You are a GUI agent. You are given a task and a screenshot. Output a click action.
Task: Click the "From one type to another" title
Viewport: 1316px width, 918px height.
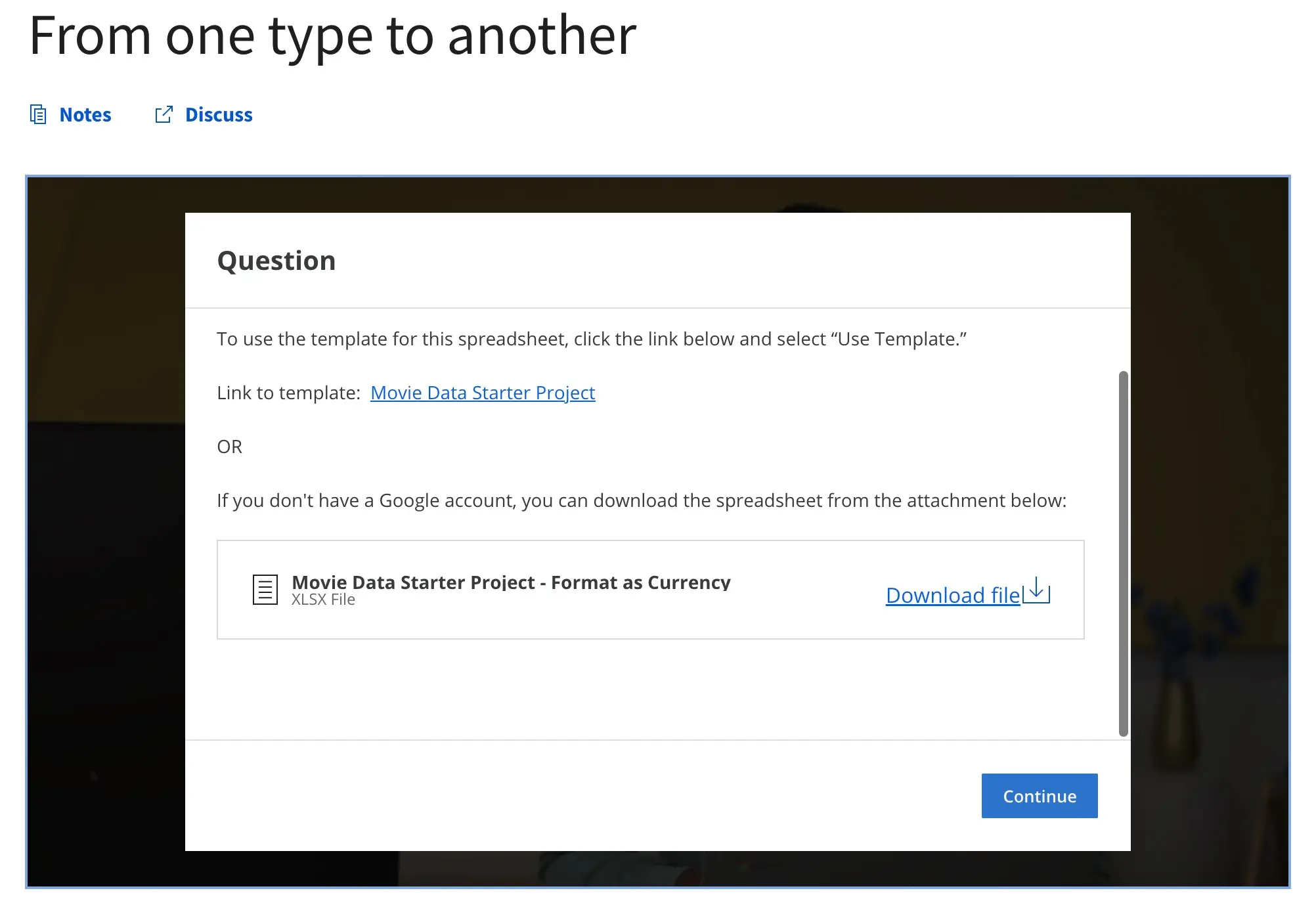tap(333, 35)
